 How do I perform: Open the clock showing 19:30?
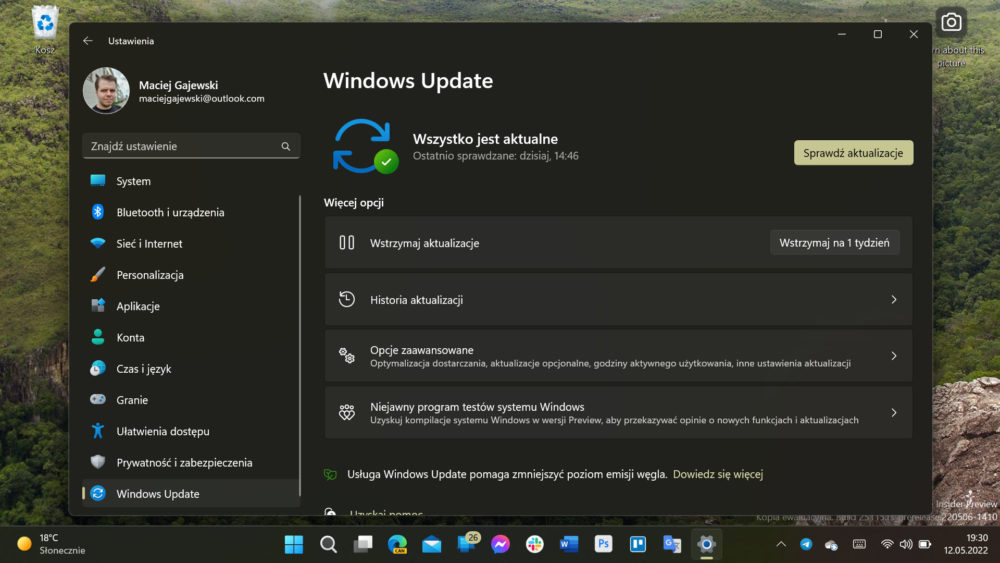tap(966, 544)
